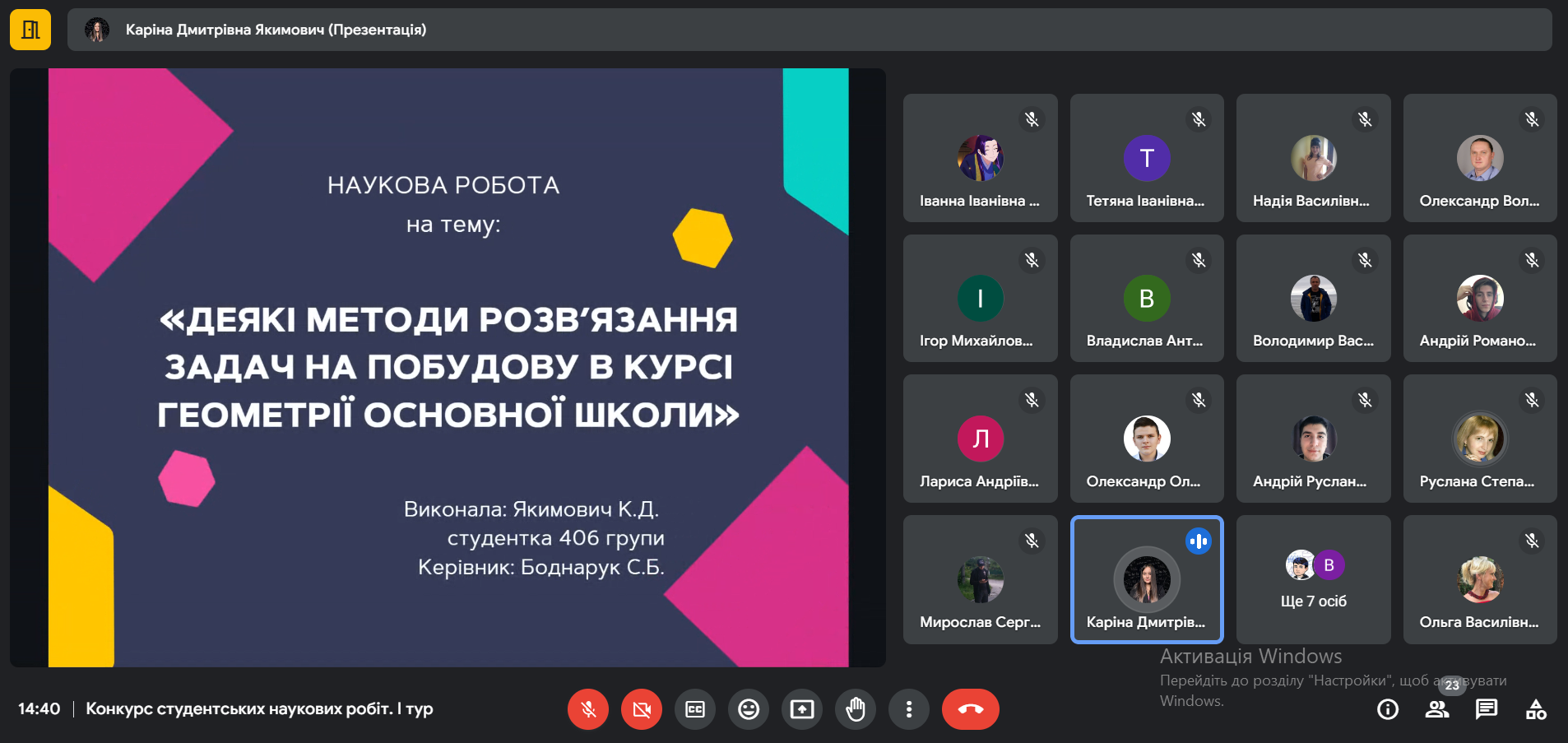Screen dimensions: 1568x743
Task: Unmute your microphone in the call controls
Action: (x=588, y=709)
